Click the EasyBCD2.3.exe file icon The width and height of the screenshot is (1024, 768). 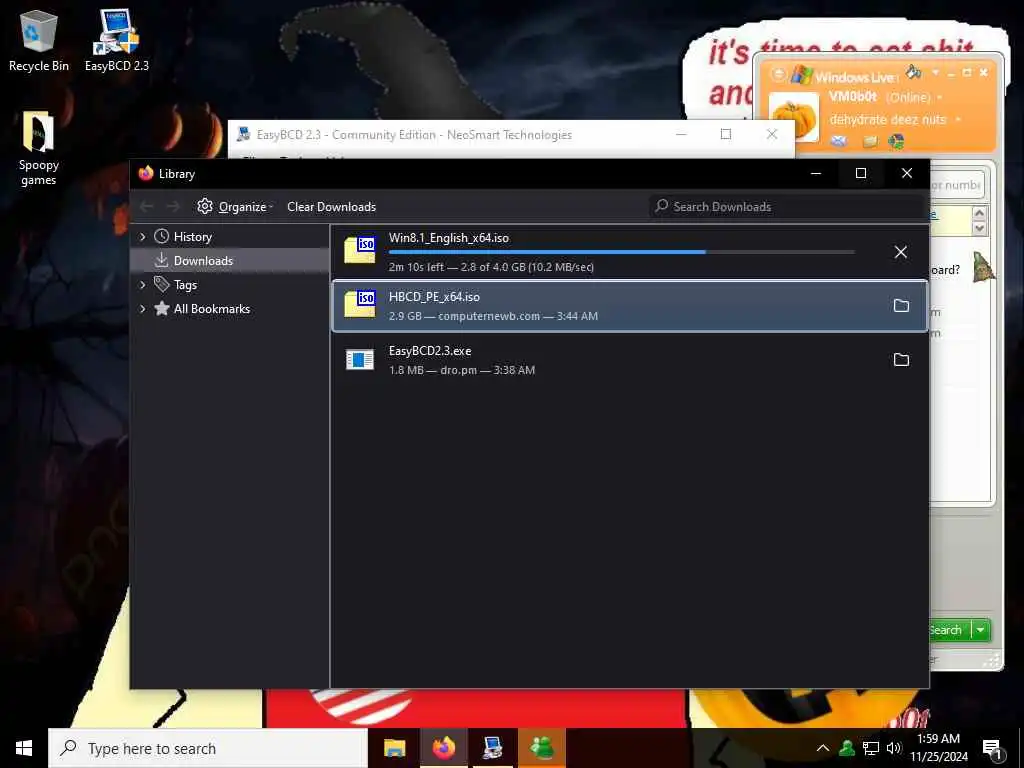click(x=360, y=359)
